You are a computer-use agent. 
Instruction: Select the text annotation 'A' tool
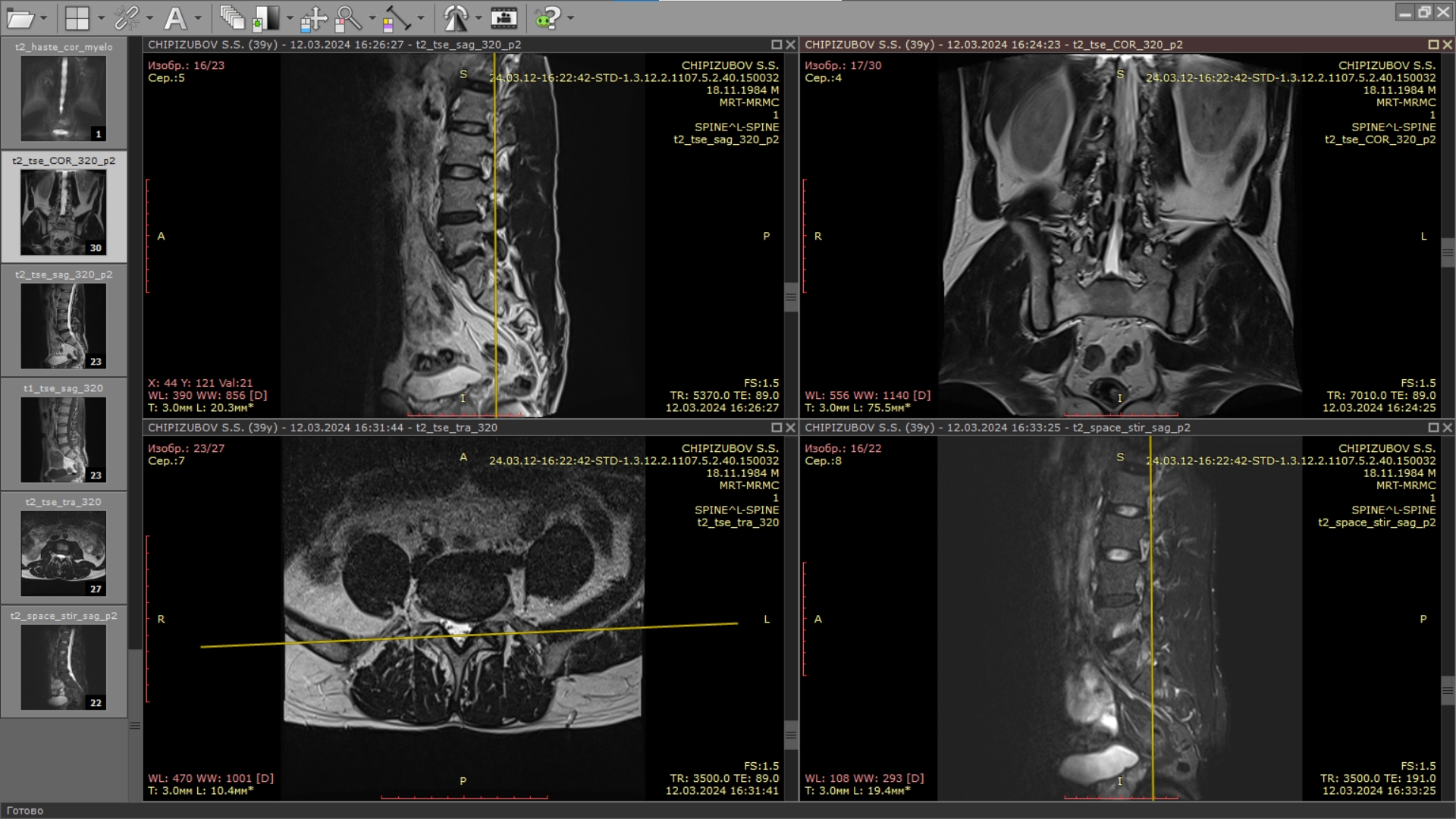pos(175,18)
